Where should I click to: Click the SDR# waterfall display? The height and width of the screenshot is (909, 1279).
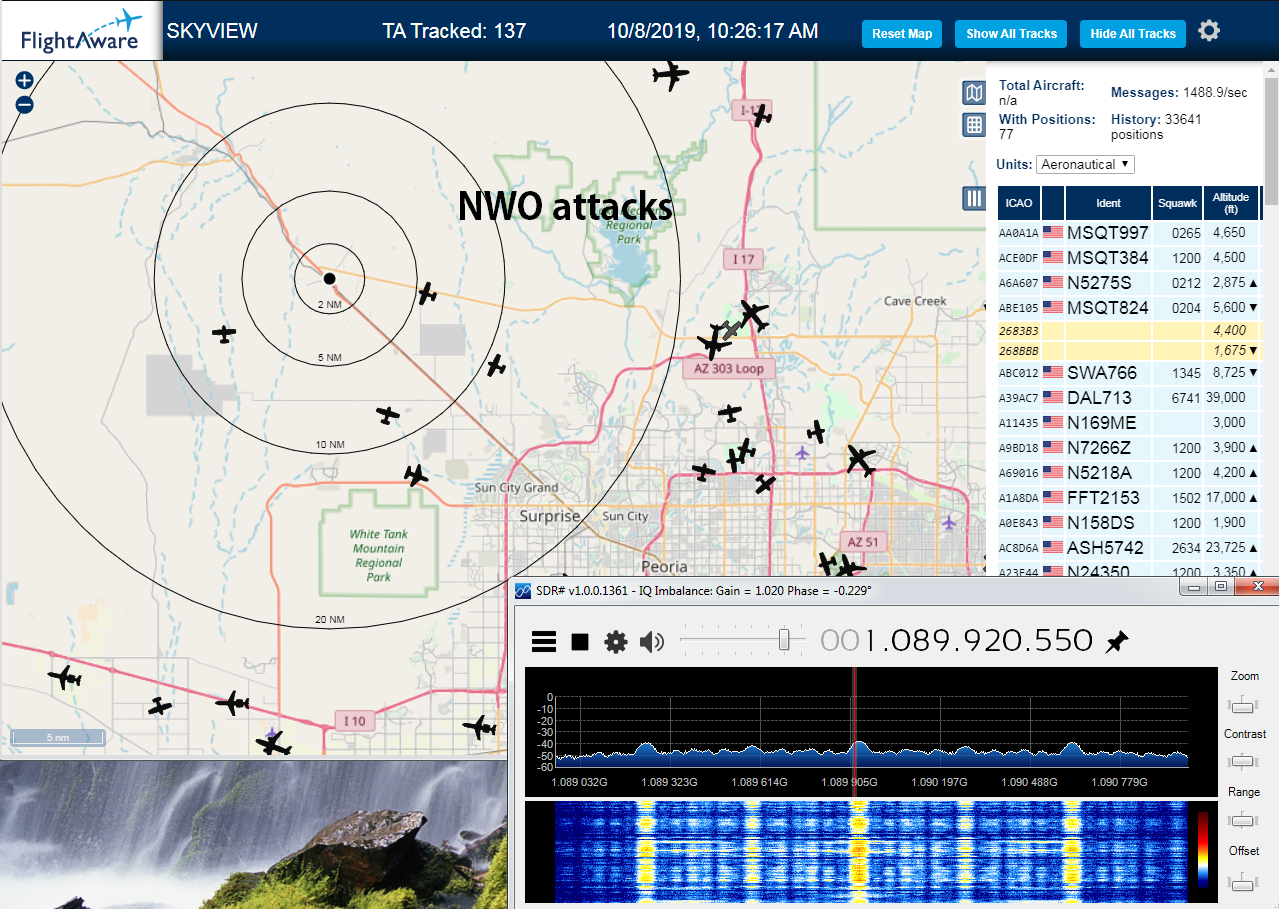click(x=870, y=850)
